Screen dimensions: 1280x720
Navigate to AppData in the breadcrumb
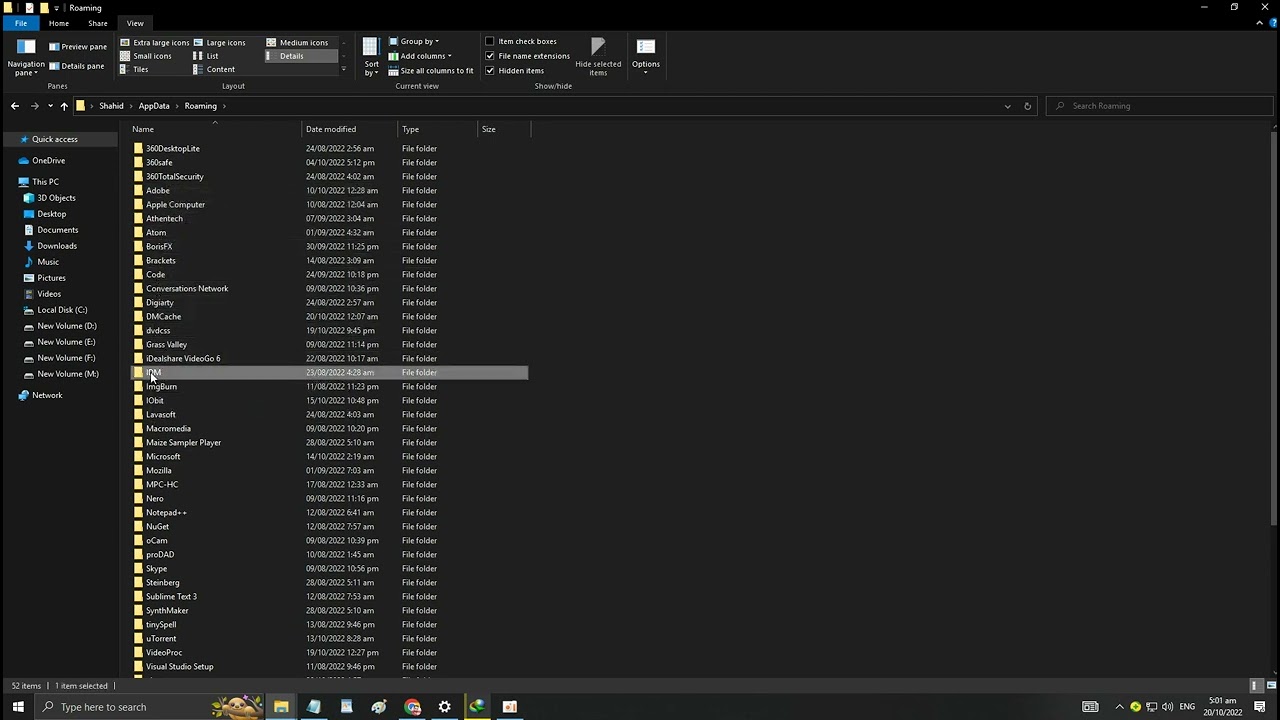pos(154,106)
